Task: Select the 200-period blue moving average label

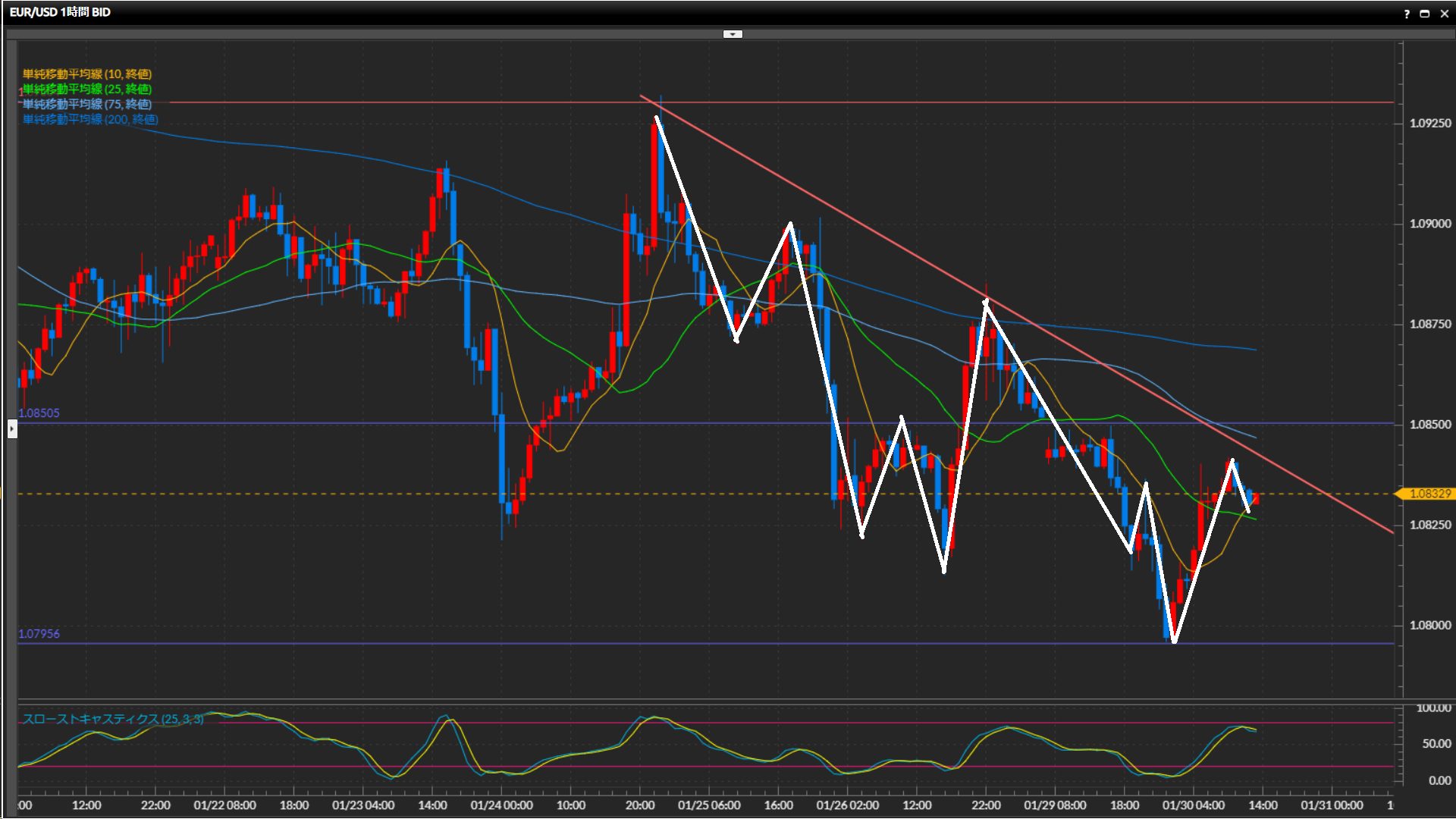Action: pos(90,119)
